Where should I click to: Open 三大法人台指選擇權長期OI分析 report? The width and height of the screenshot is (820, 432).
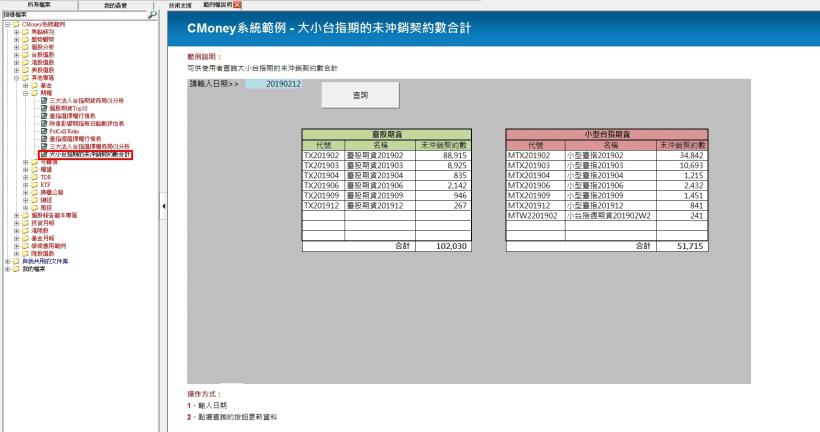89,146
